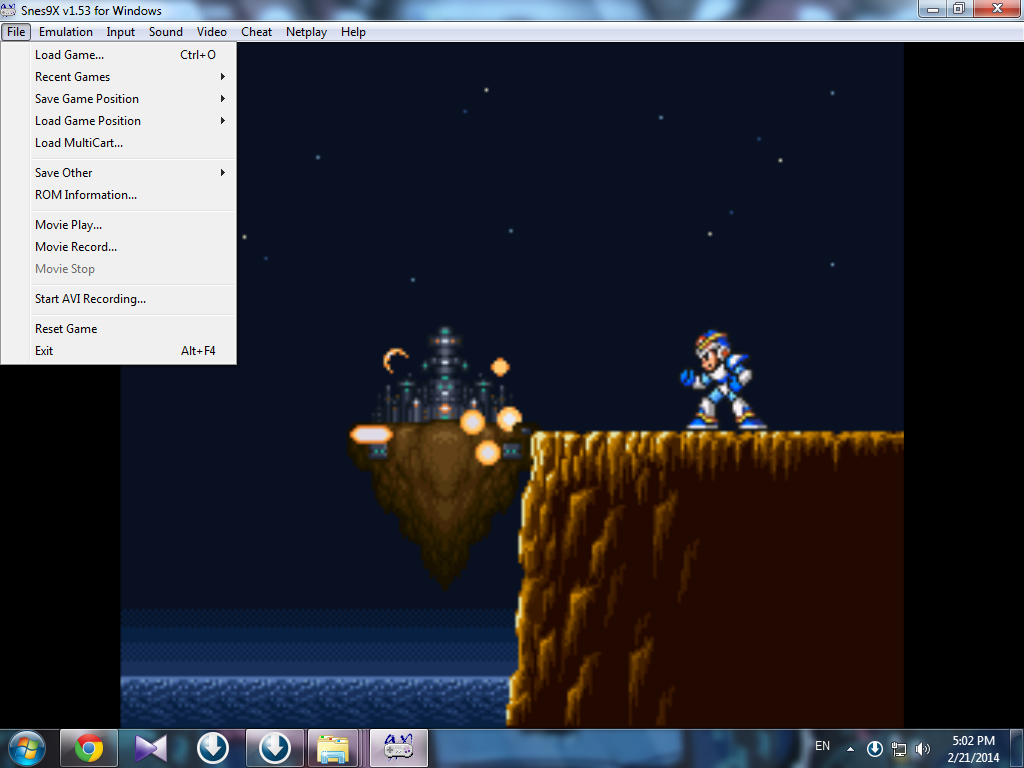
Task: Close the Snes9X window
Action: tap(997, 9)
